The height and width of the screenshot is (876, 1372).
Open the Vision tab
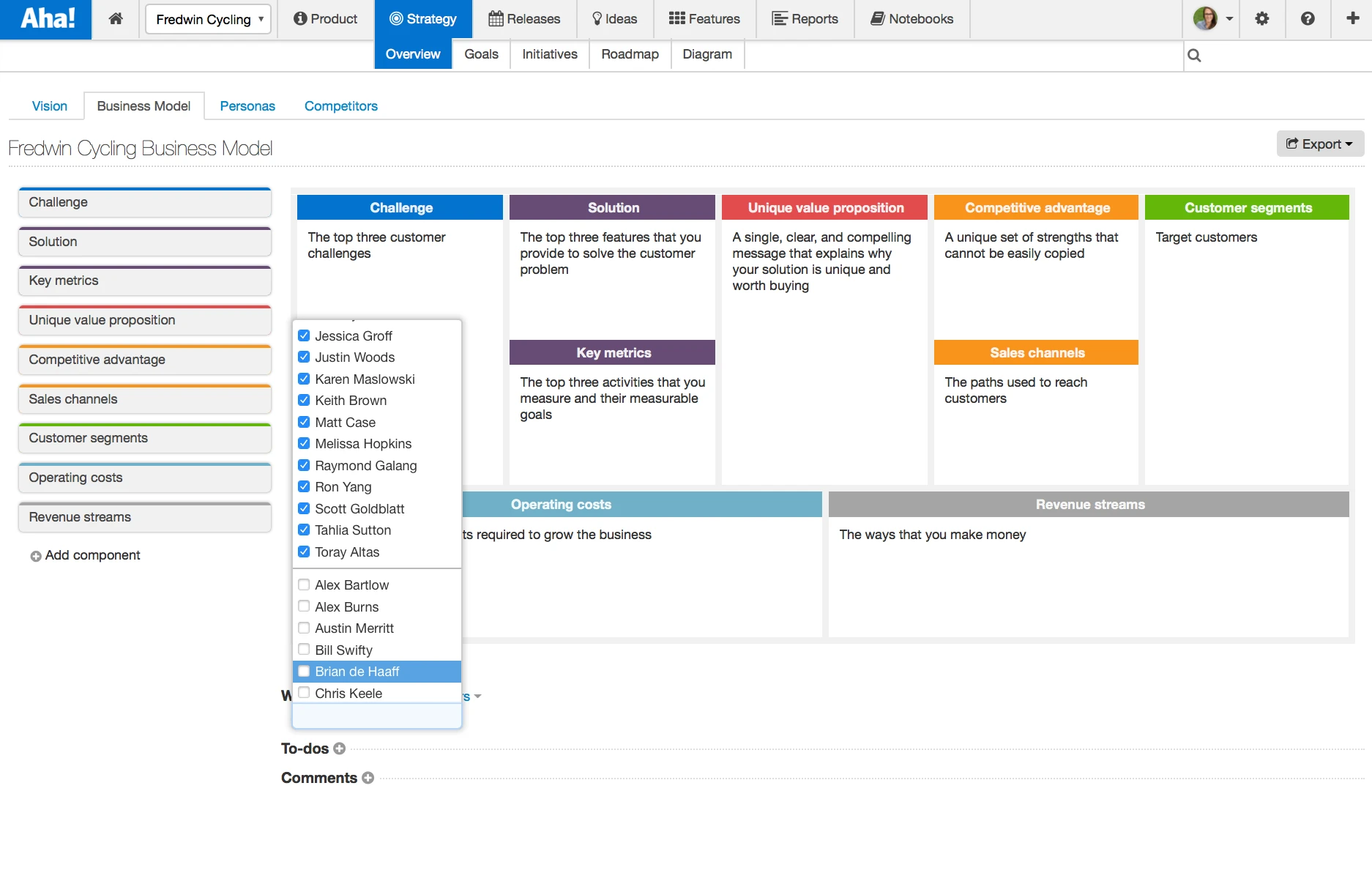point(50,106)
